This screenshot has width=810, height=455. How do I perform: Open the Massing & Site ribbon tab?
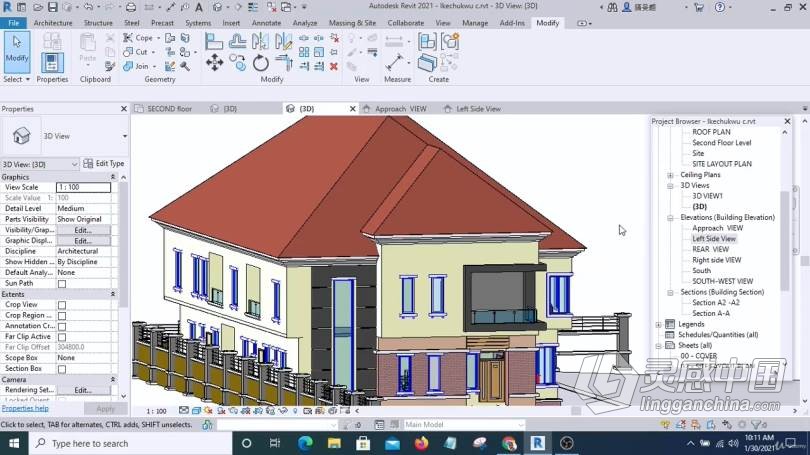click(x=352, y=23)
